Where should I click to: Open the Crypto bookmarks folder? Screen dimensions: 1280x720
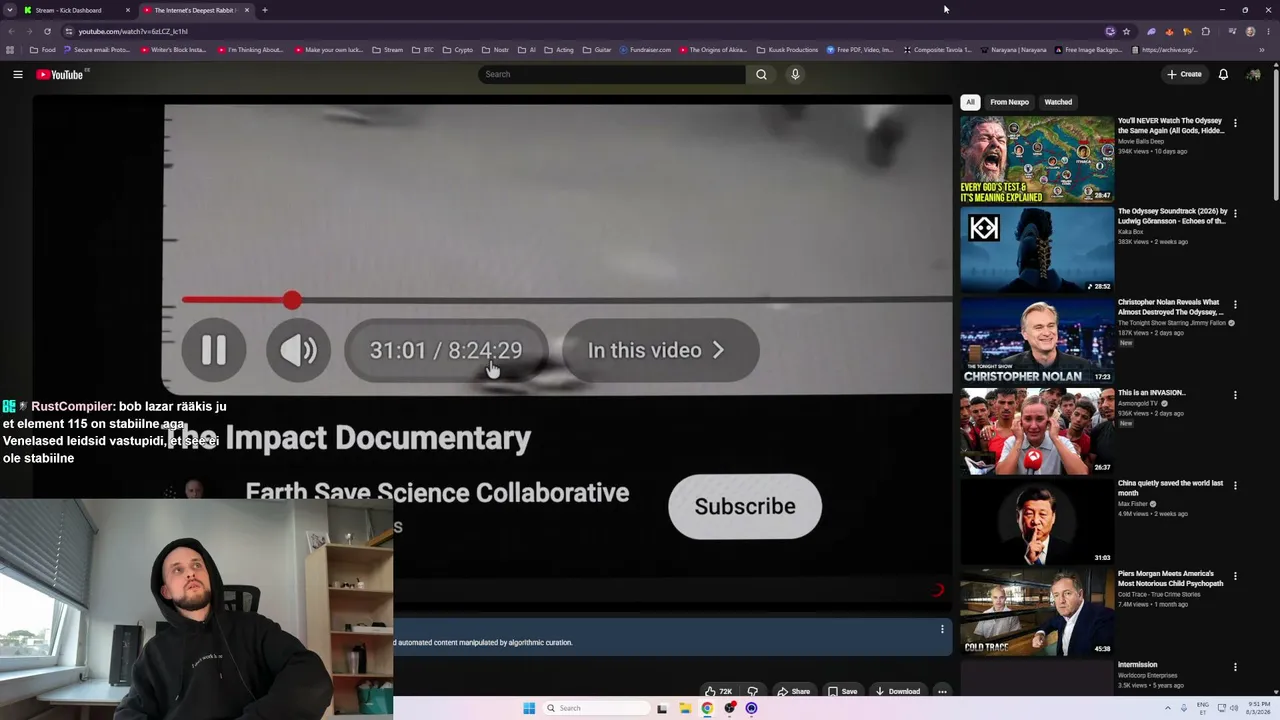(457, 50)
